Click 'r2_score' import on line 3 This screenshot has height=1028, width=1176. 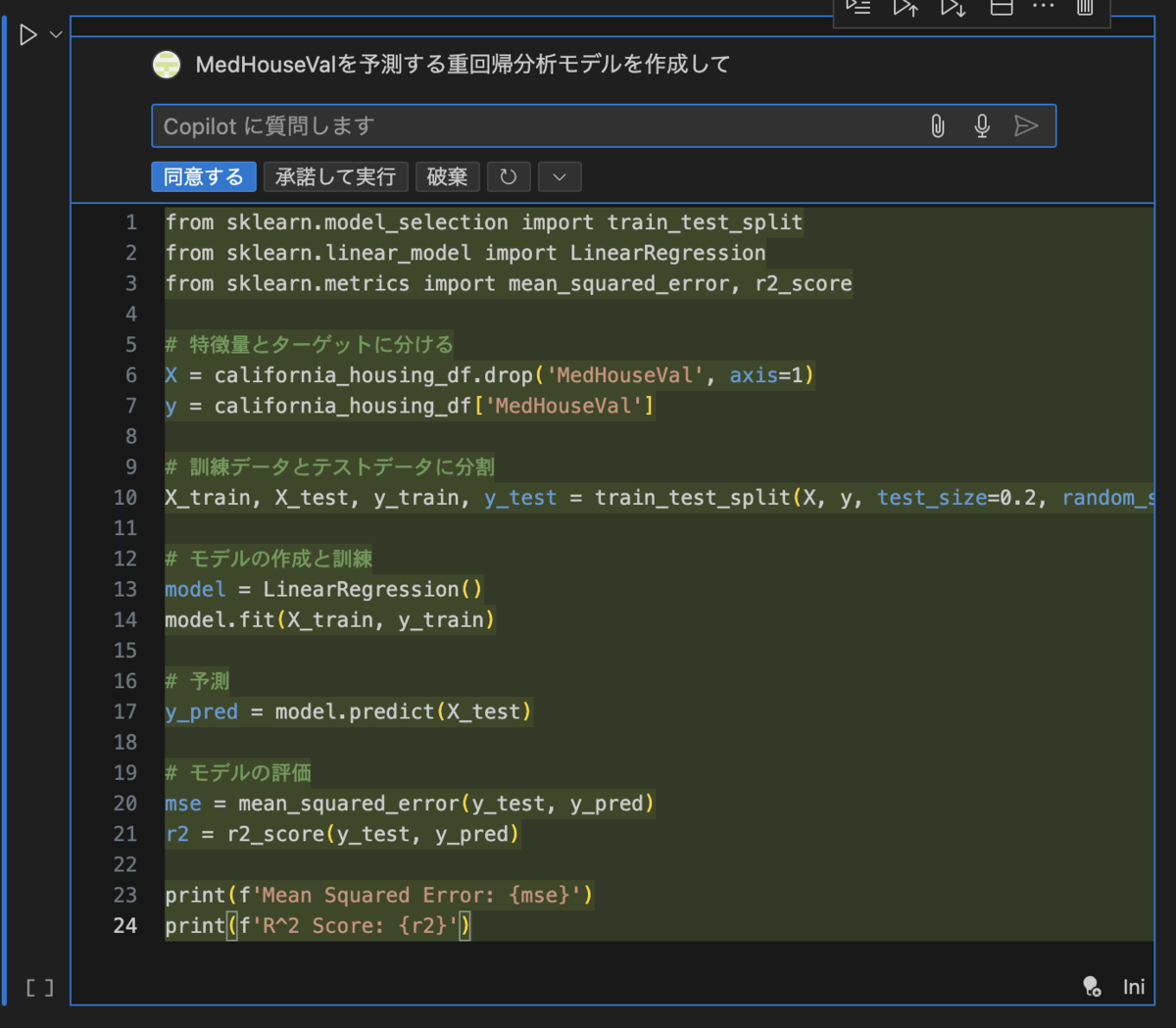tap(804, 283)
